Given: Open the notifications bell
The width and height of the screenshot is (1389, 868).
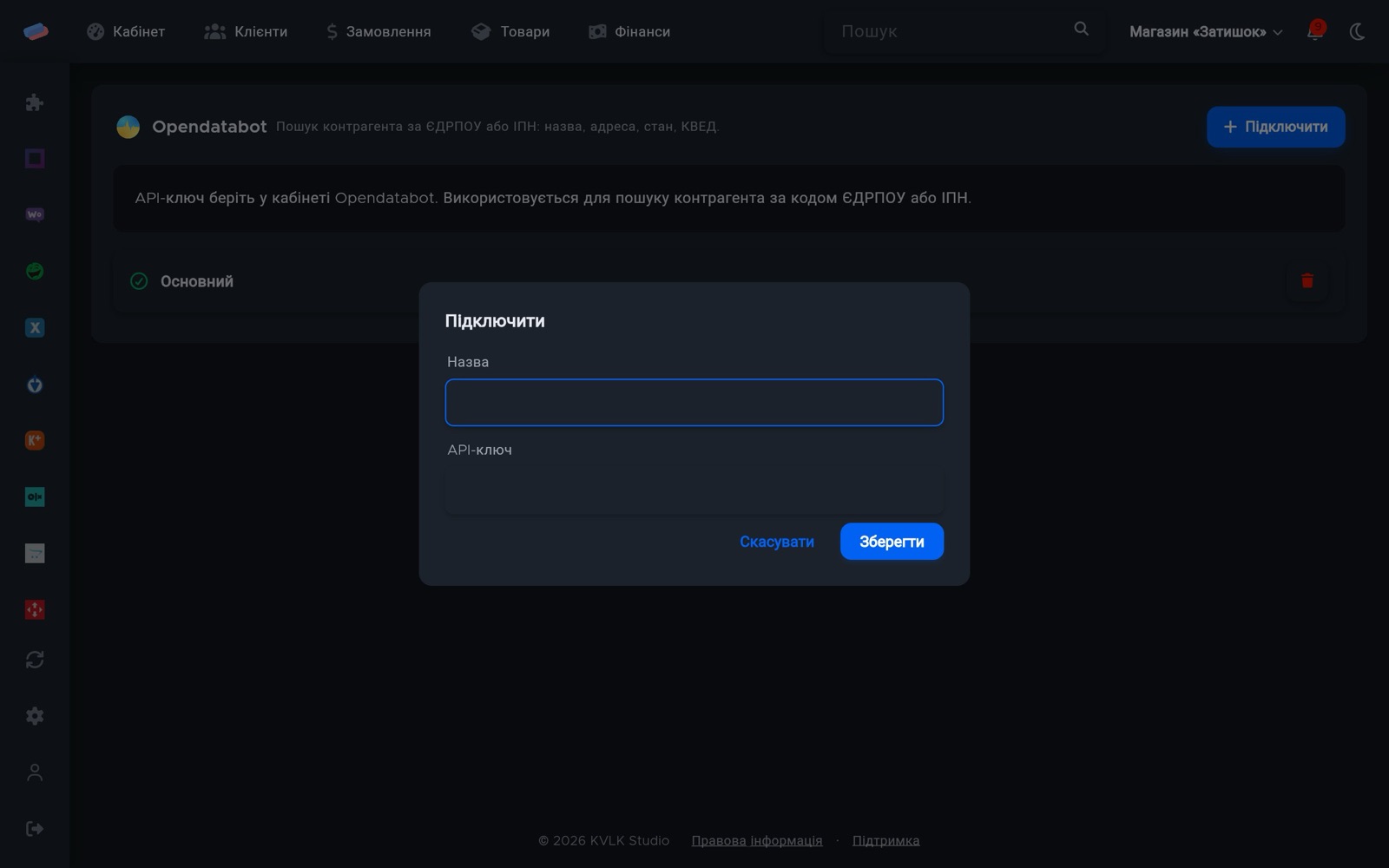Looking at the screenshot, I should pos(1315,31).
